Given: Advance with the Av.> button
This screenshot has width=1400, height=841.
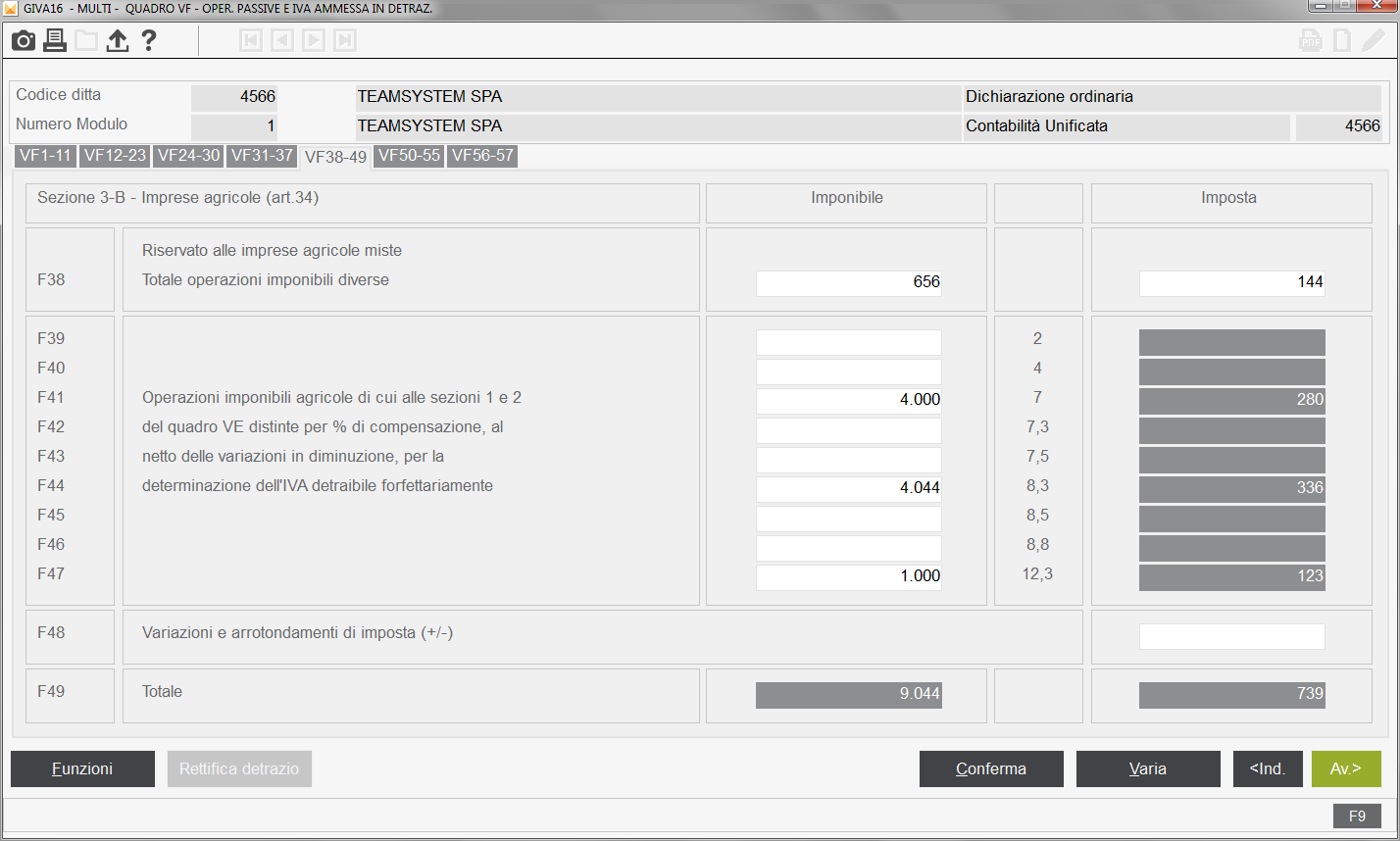Looking at the screenshot, I should tap(1346, 768).
